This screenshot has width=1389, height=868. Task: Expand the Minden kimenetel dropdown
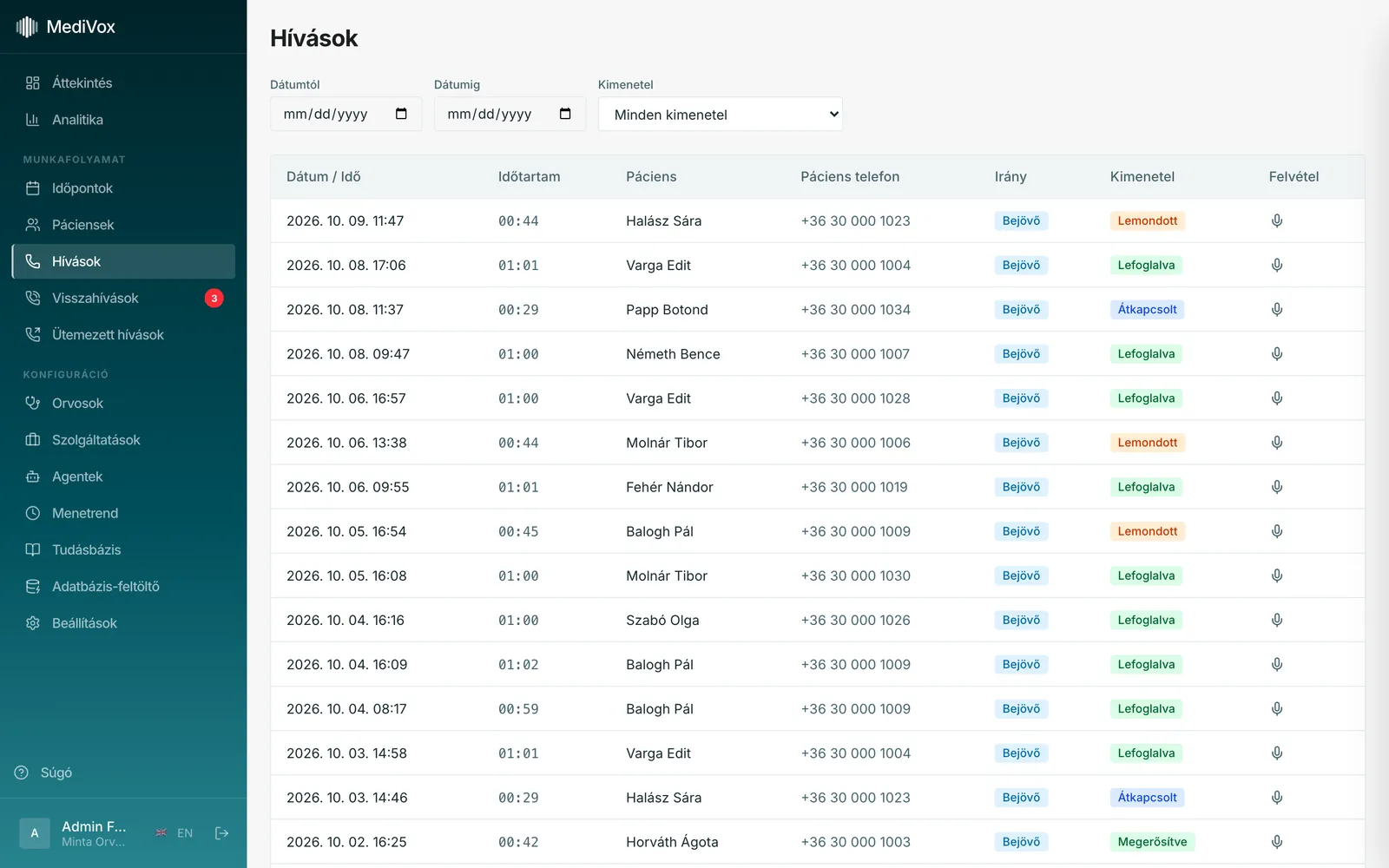tap(721, 114)
